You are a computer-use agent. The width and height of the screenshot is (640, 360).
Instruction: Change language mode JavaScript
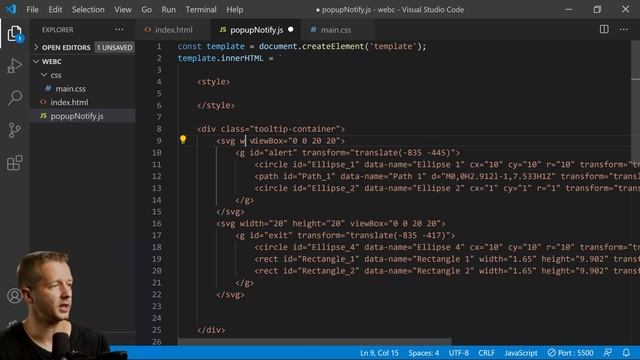(521, 353)
